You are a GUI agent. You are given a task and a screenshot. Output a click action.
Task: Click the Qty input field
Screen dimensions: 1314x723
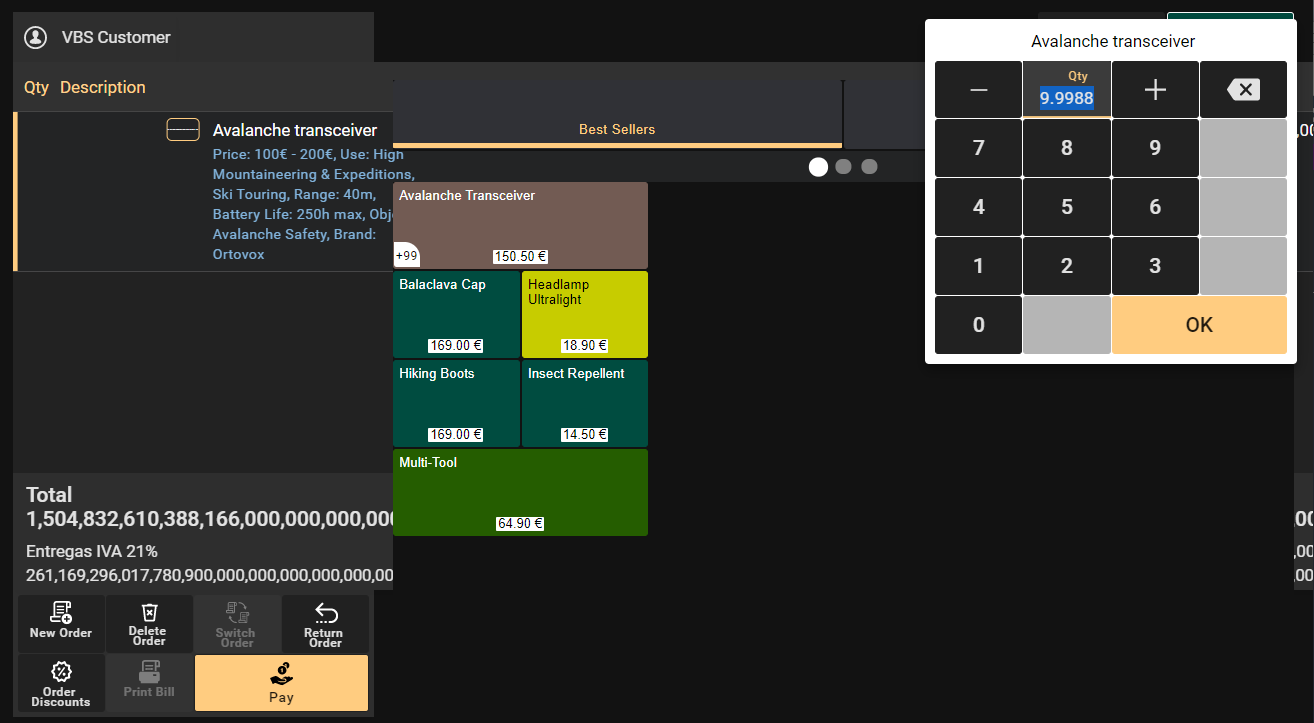1066,98
